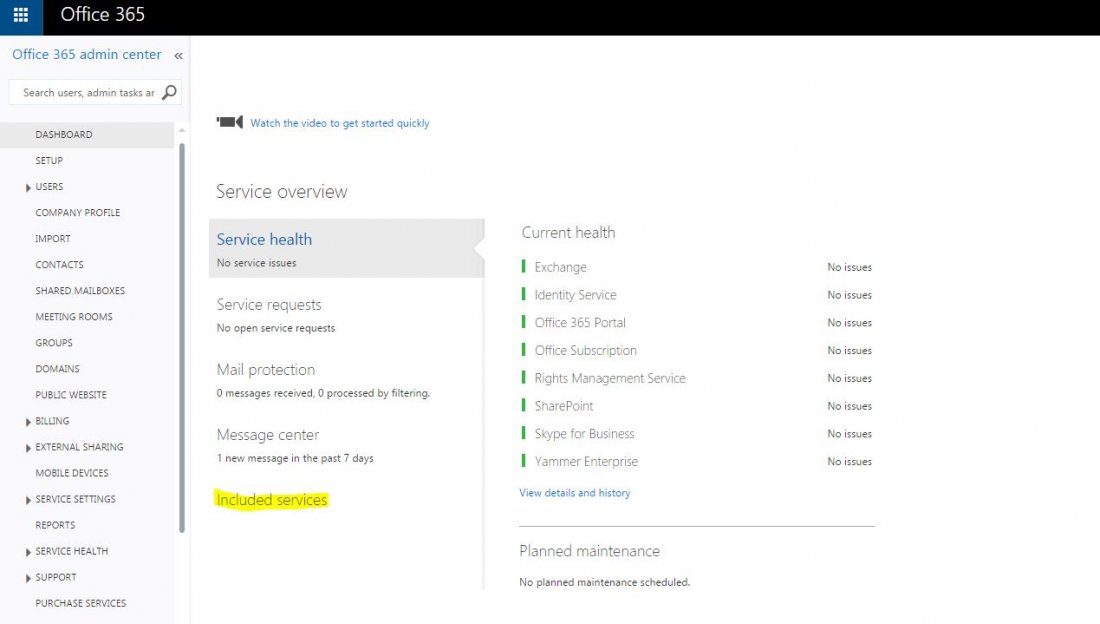This screenshot has height=624, width=1100.
Task: Expand the External Sharing arrow
Action: coord(28,448)
